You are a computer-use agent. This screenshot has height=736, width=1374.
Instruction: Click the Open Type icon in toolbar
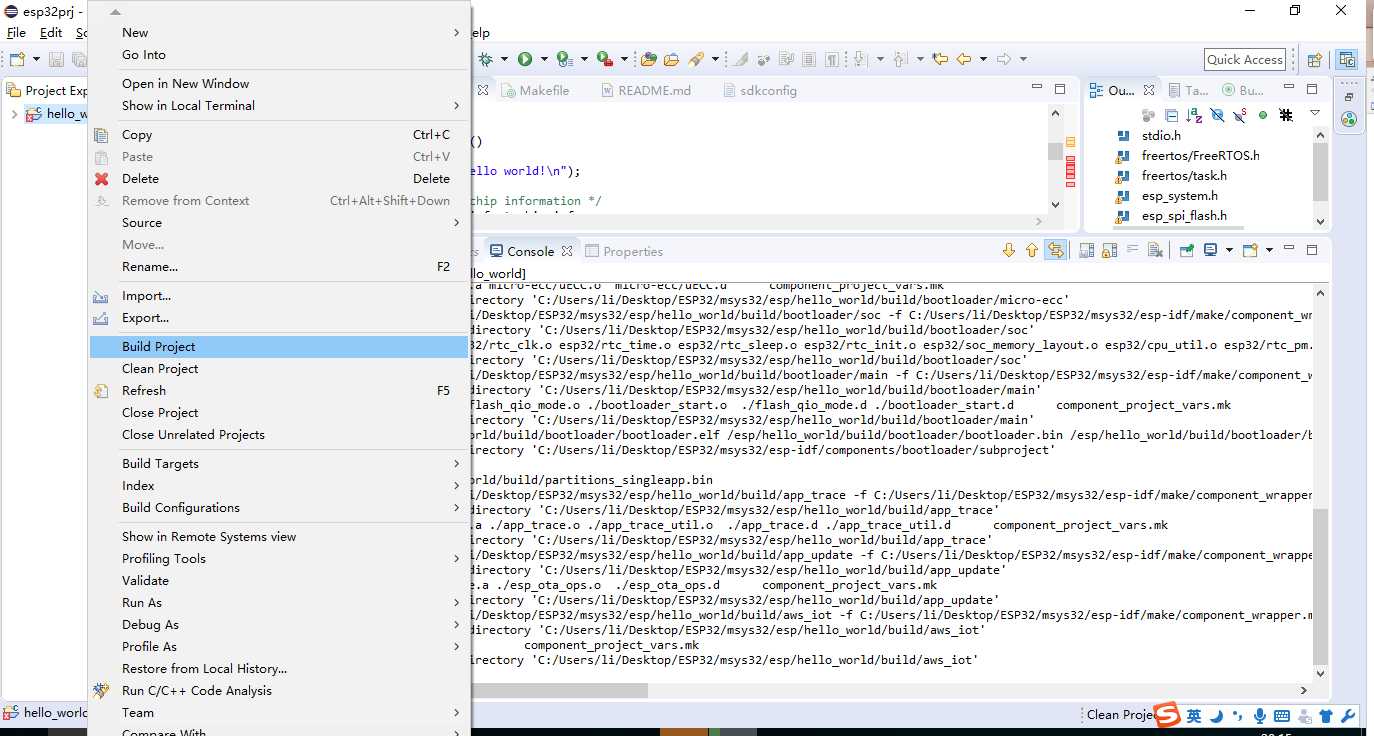(x=649, y=59)
